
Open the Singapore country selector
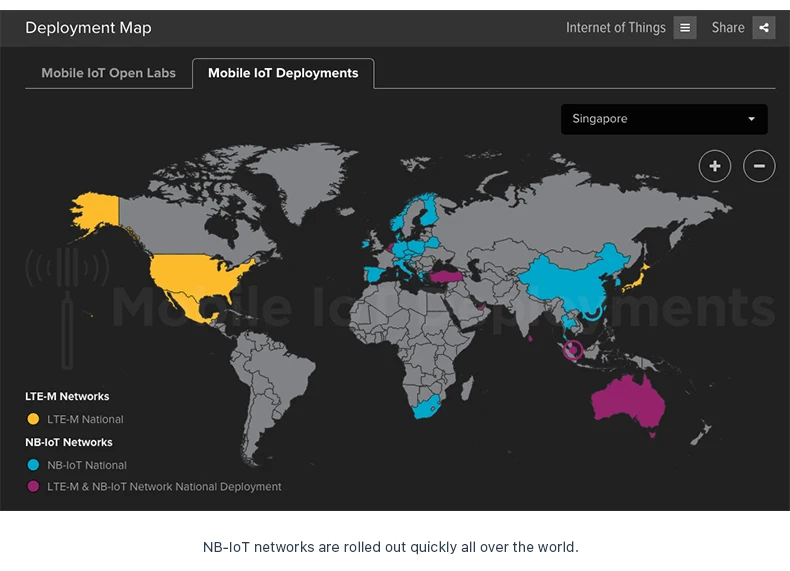point(664,119)
